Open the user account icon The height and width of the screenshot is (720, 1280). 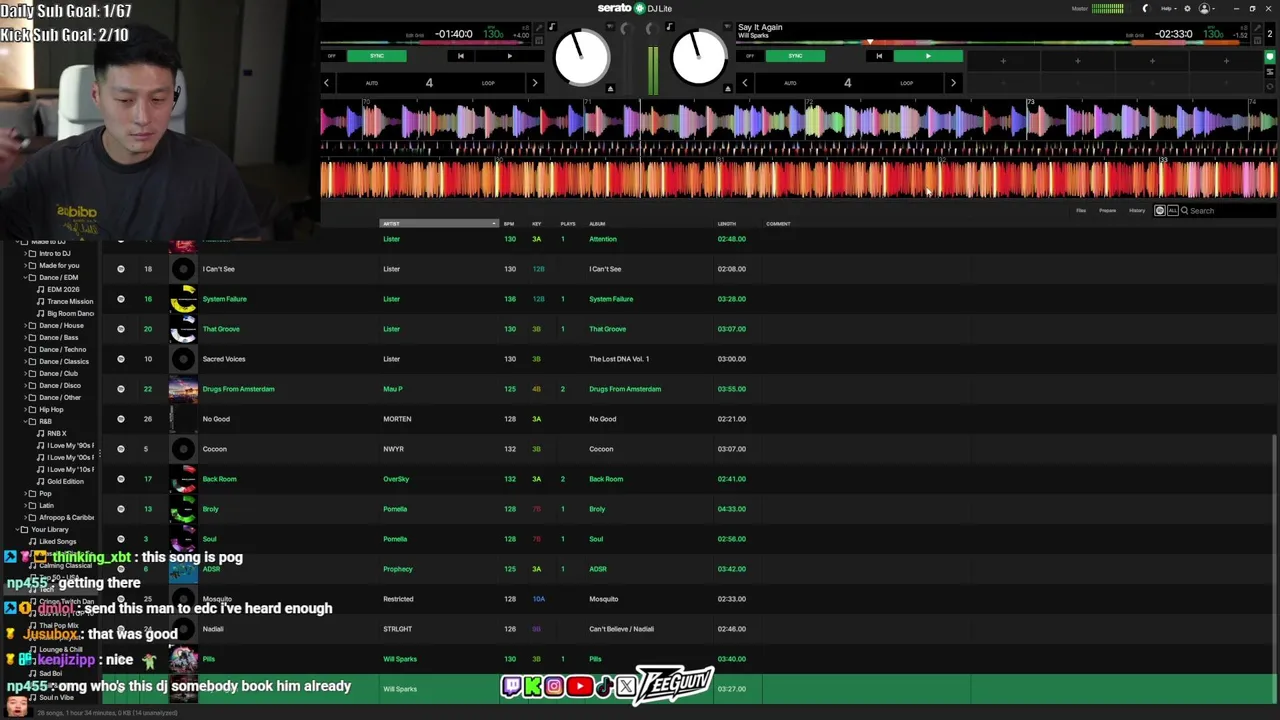click(1205, 9)
